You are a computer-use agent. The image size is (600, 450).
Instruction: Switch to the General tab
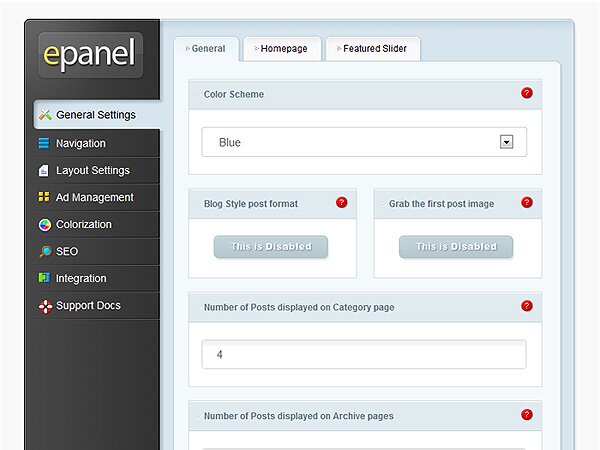206,49
